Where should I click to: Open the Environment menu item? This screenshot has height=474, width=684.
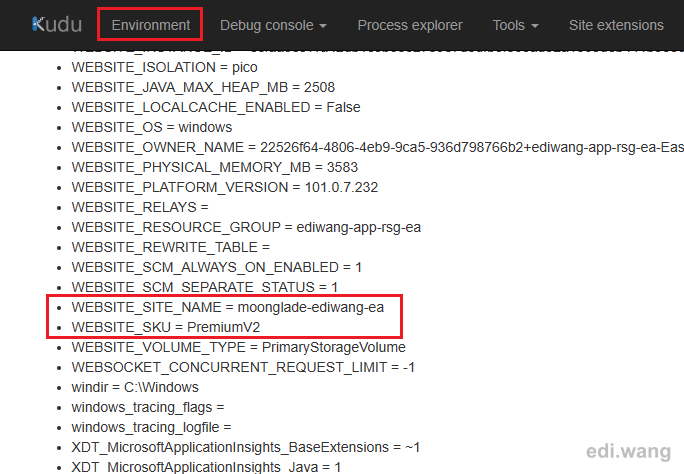pos(150,25)
